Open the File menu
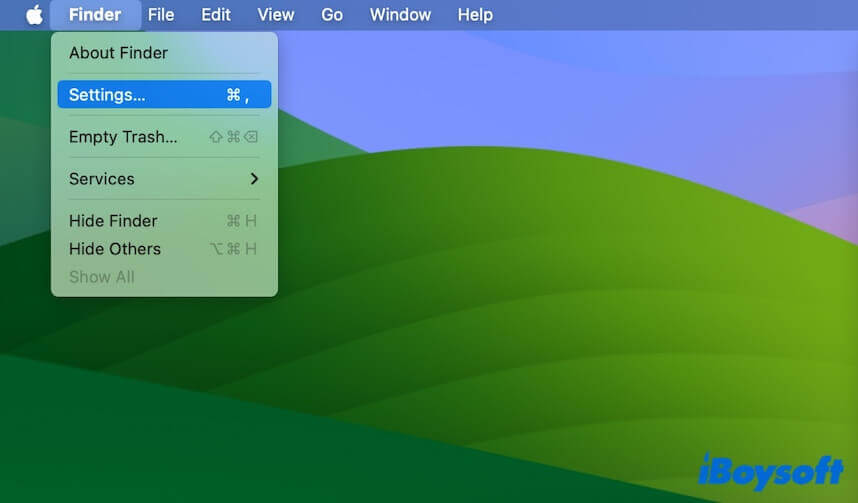The width and height of the screenshot is (858, 503). point(161,15)
